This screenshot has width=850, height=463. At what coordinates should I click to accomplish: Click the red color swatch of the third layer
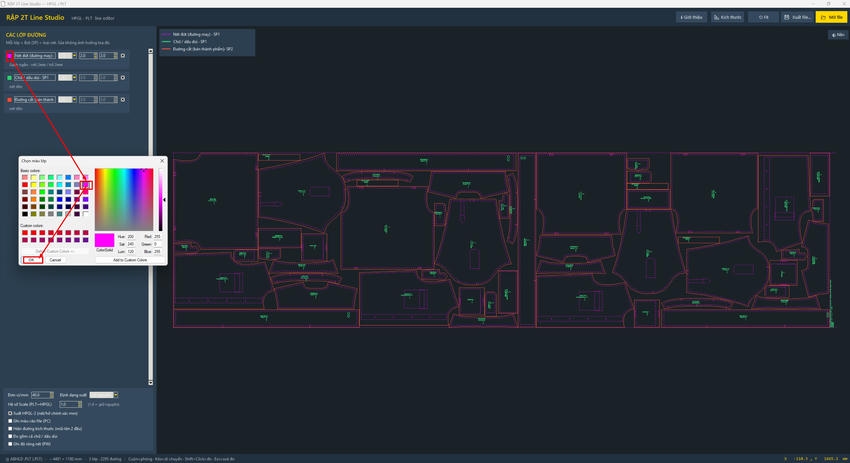9,100
